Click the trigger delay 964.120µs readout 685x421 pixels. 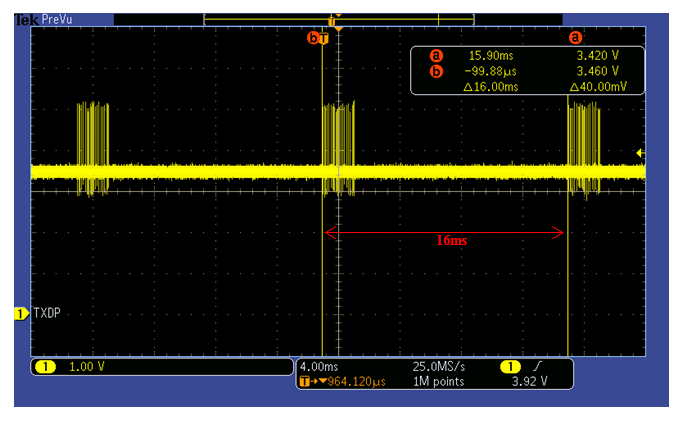pos(356,382)
